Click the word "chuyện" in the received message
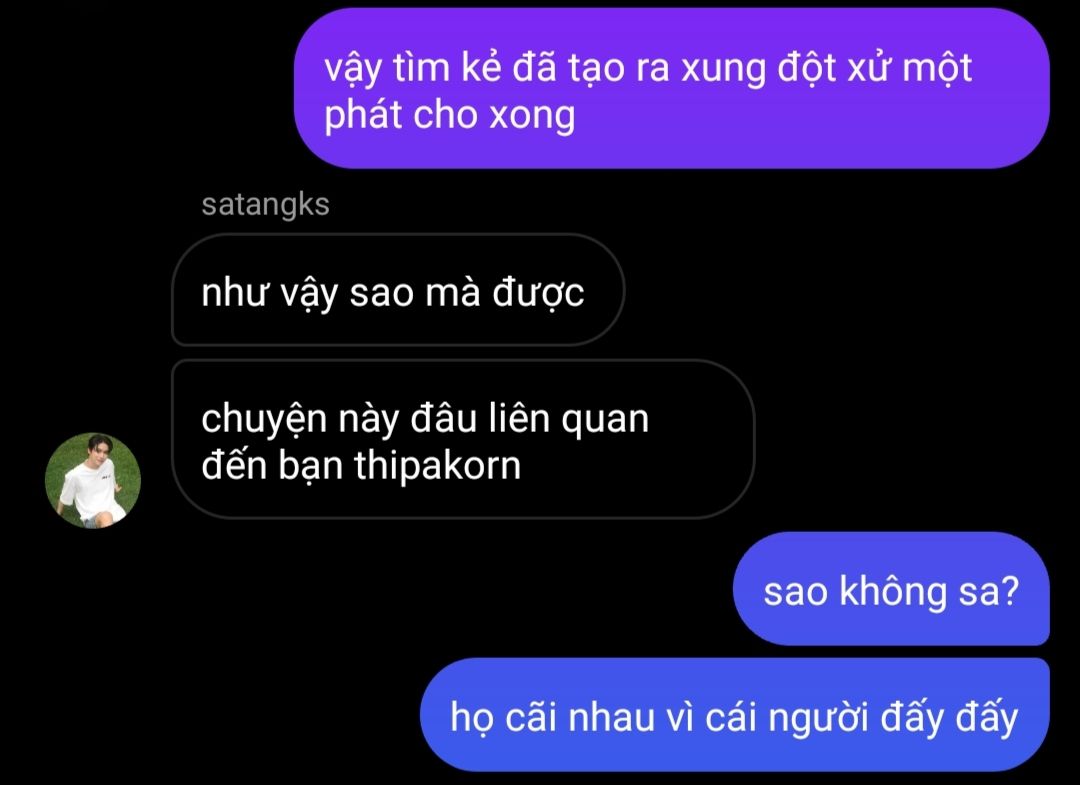 coord(264,419)
